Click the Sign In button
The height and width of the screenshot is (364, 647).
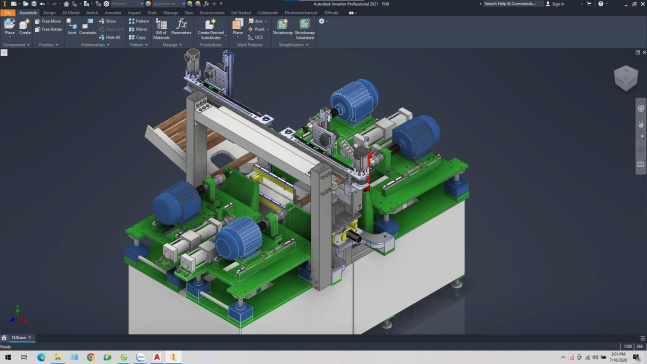(555, 4)
